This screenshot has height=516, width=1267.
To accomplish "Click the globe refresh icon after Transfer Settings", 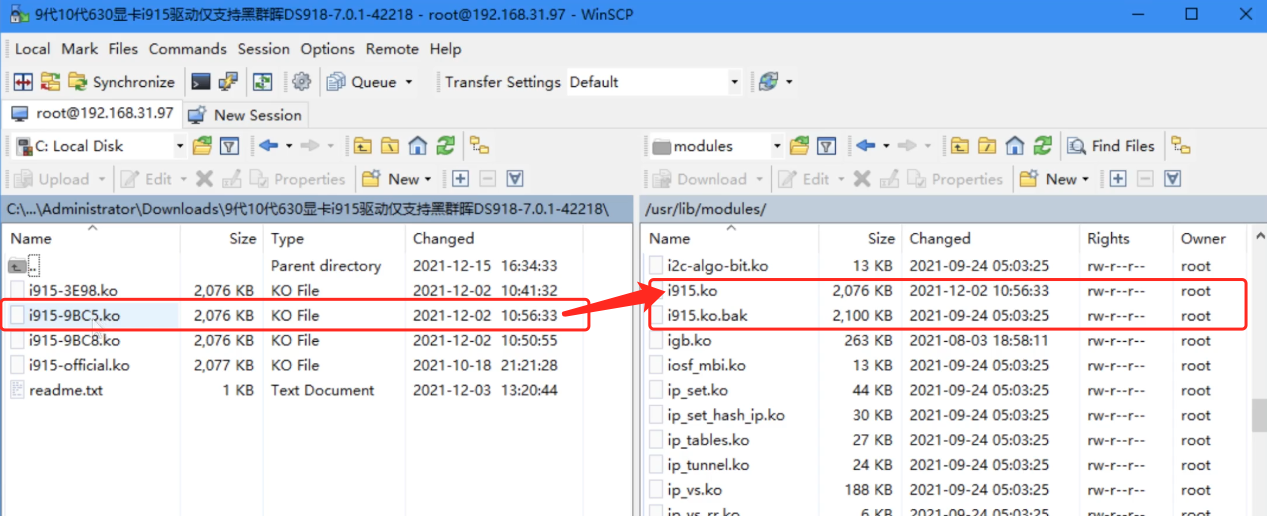I will click(768, 82).
